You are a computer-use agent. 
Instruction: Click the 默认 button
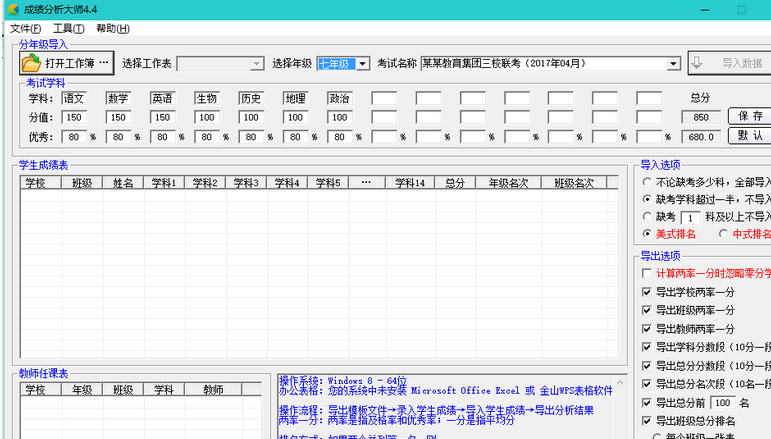pyautogui.click(x=750, y=136)
